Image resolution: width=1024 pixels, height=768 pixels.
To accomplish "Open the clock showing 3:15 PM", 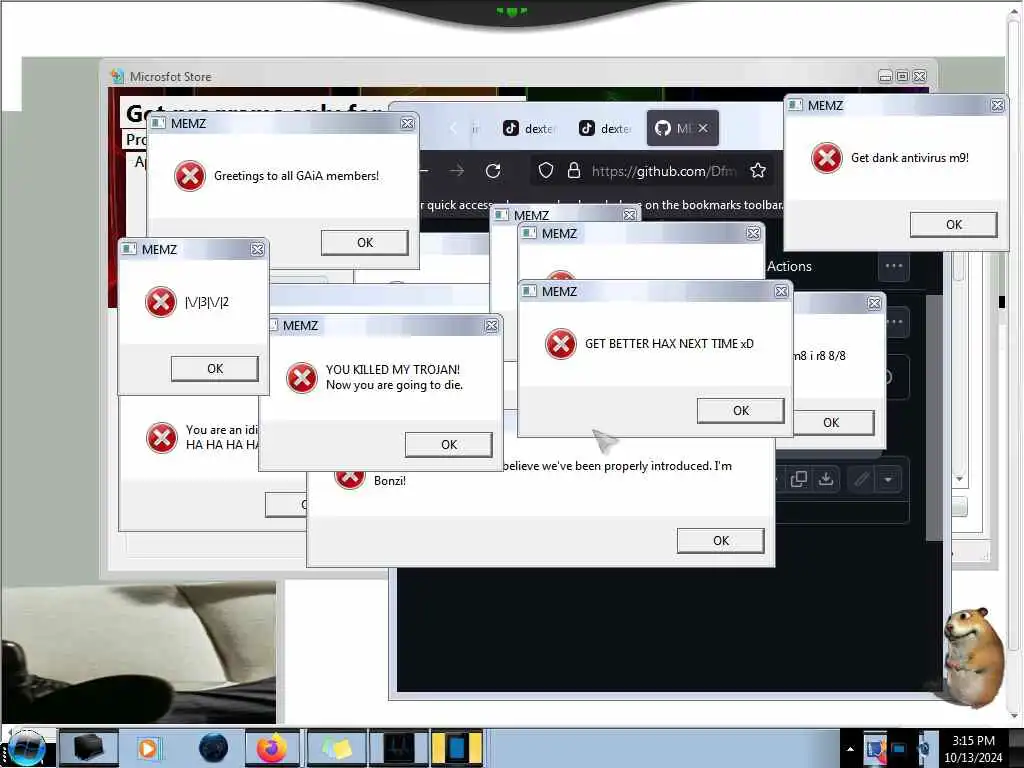I will pyautogui.click(x=973, y=748).
